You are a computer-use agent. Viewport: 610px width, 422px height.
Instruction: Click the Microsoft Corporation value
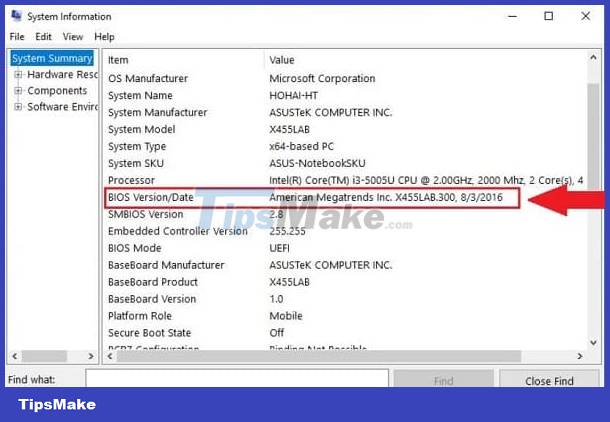coord(323,79)
